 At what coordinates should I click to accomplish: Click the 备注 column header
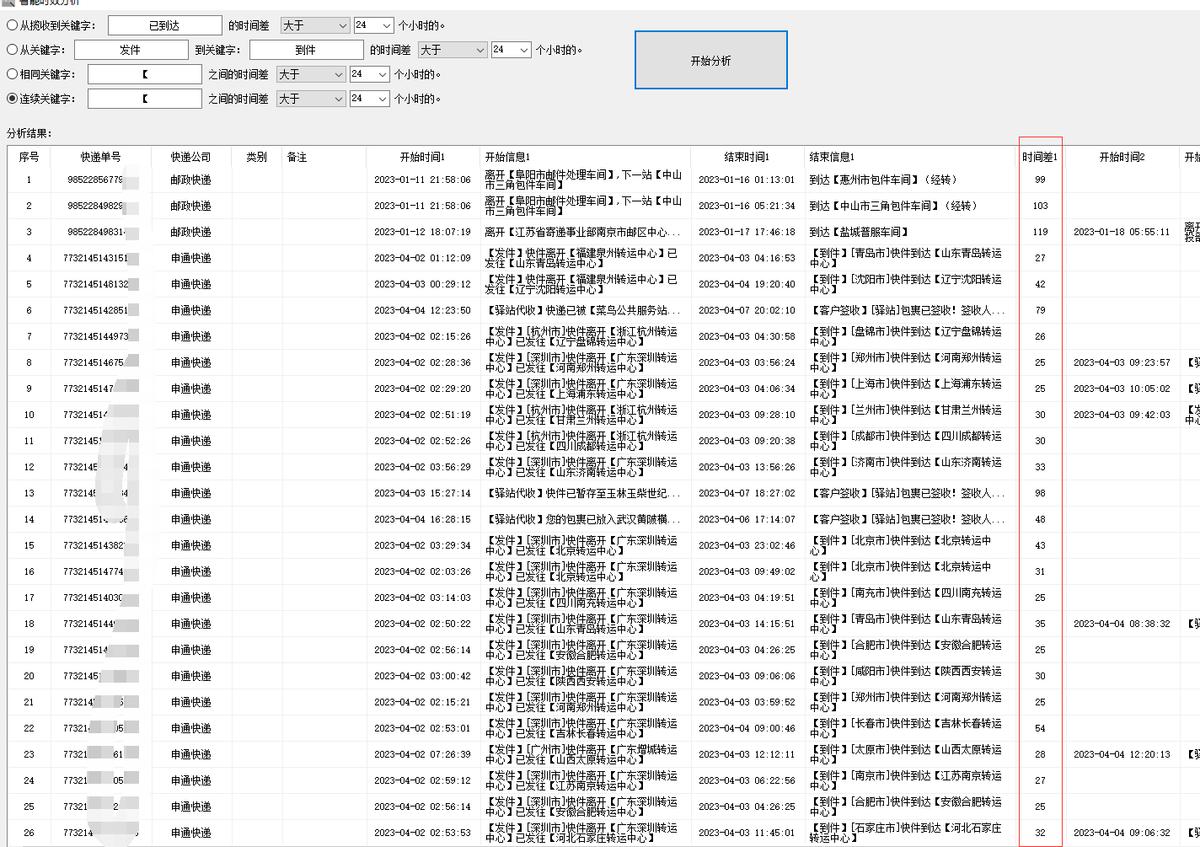tap(323, 157)
